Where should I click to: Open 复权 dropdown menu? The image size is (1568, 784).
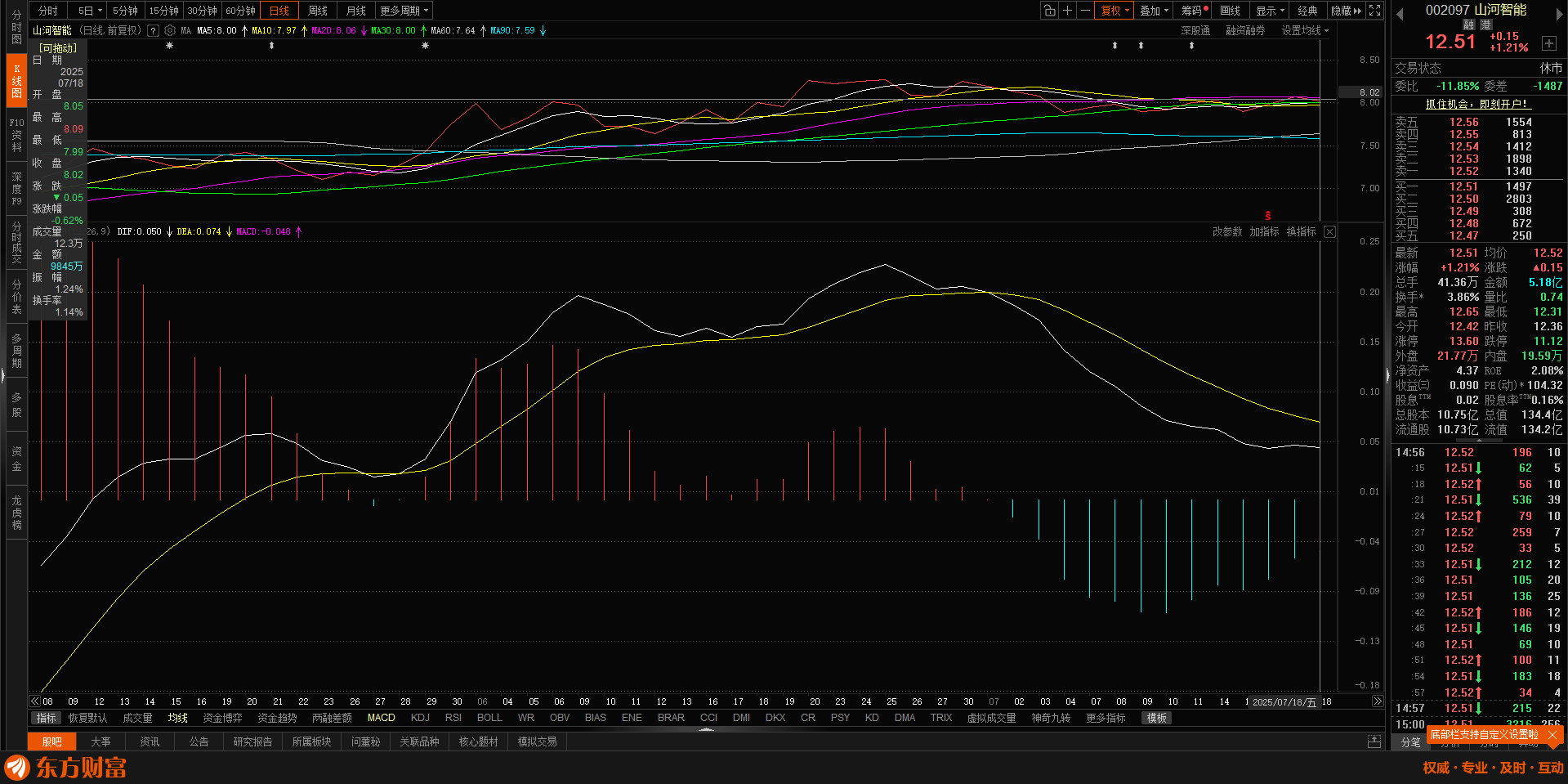1115,11
